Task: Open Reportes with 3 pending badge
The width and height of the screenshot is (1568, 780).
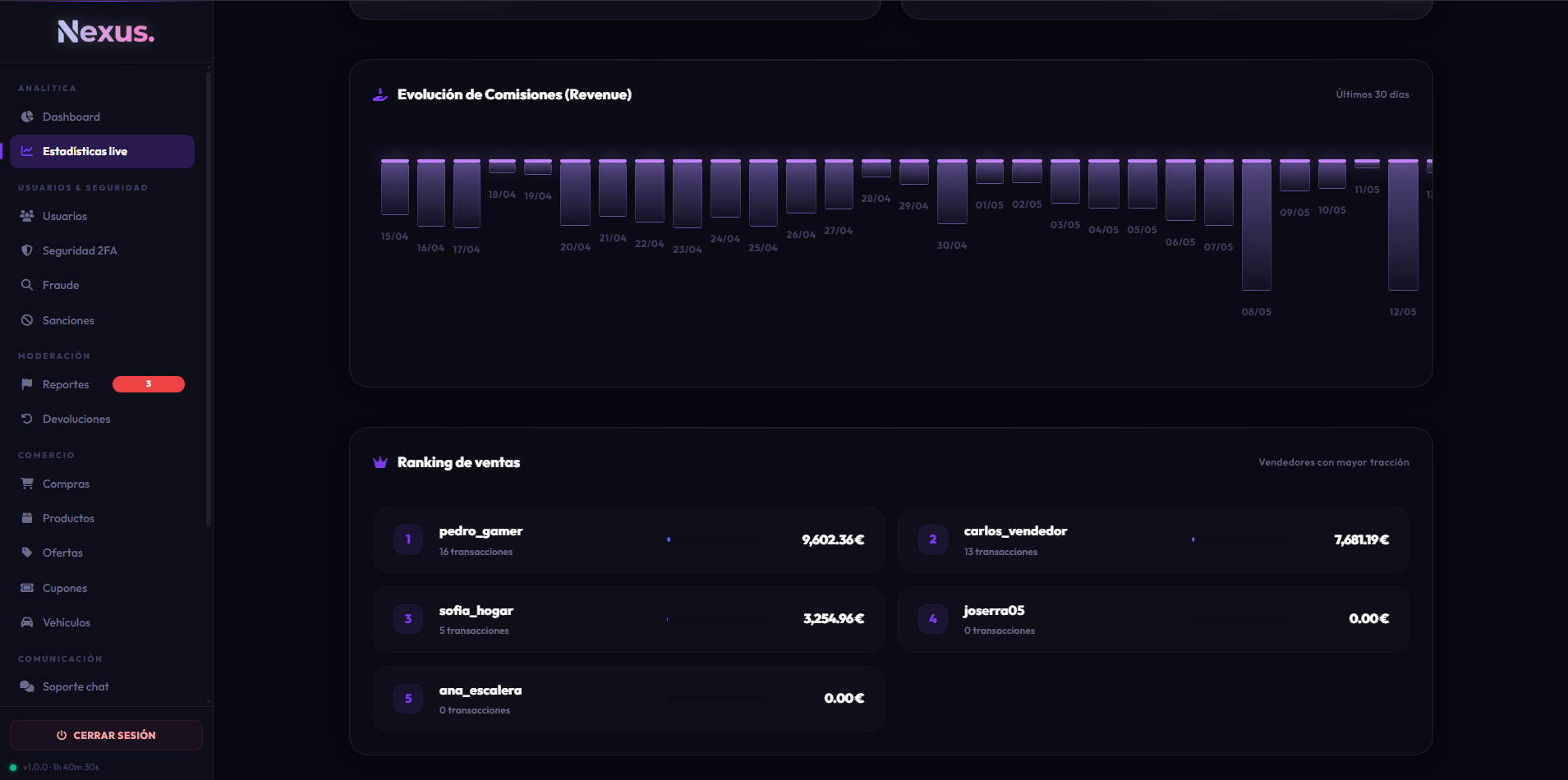Action: (103, 384)
